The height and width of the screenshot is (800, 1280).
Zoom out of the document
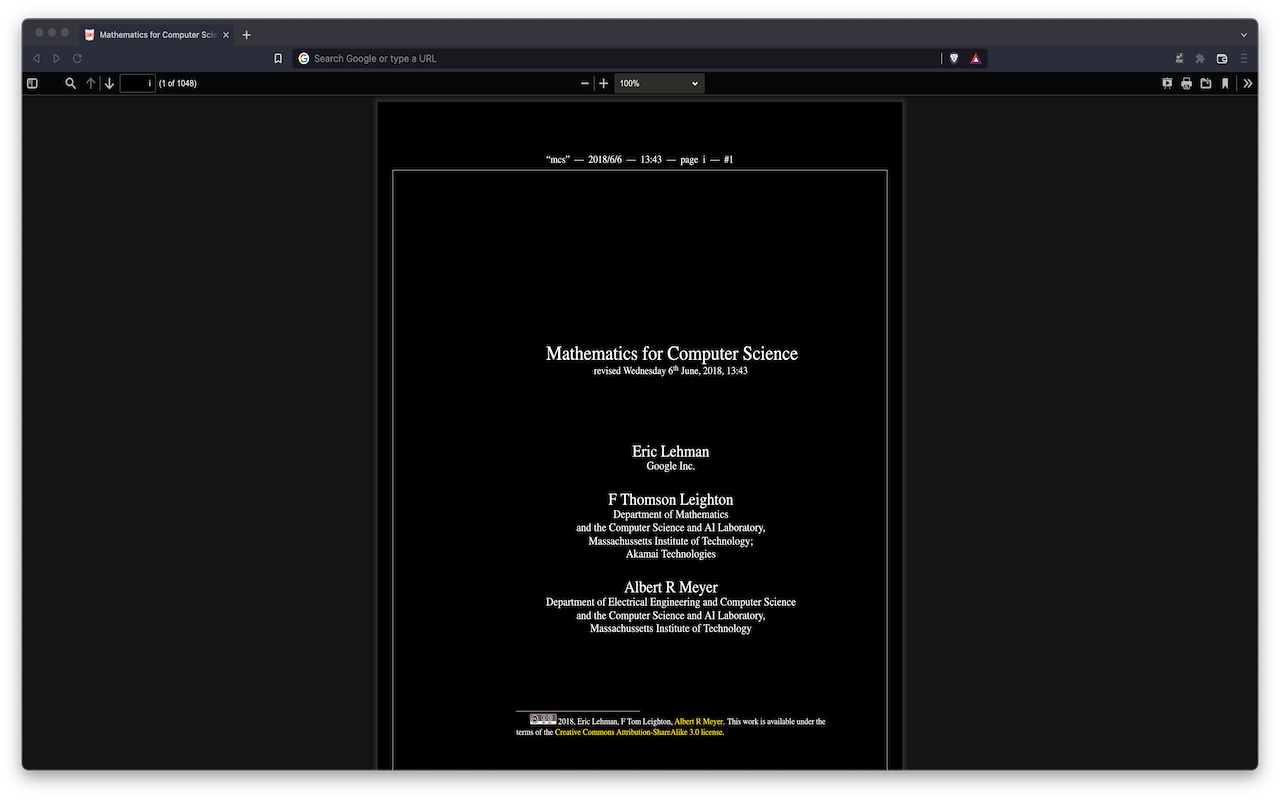(584, 83)
